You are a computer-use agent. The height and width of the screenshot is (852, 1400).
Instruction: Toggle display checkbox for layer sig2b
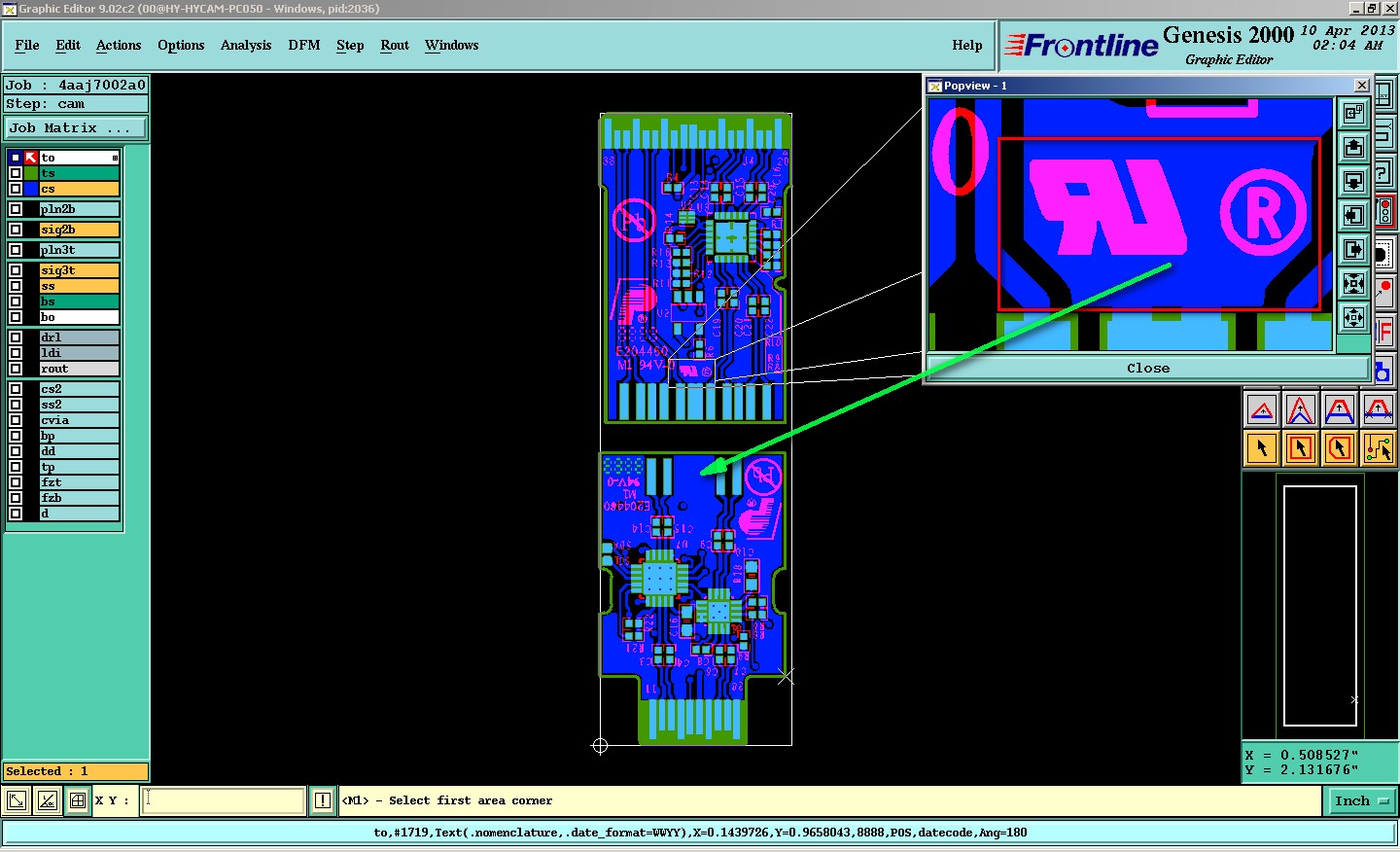(x=16, y=230)
